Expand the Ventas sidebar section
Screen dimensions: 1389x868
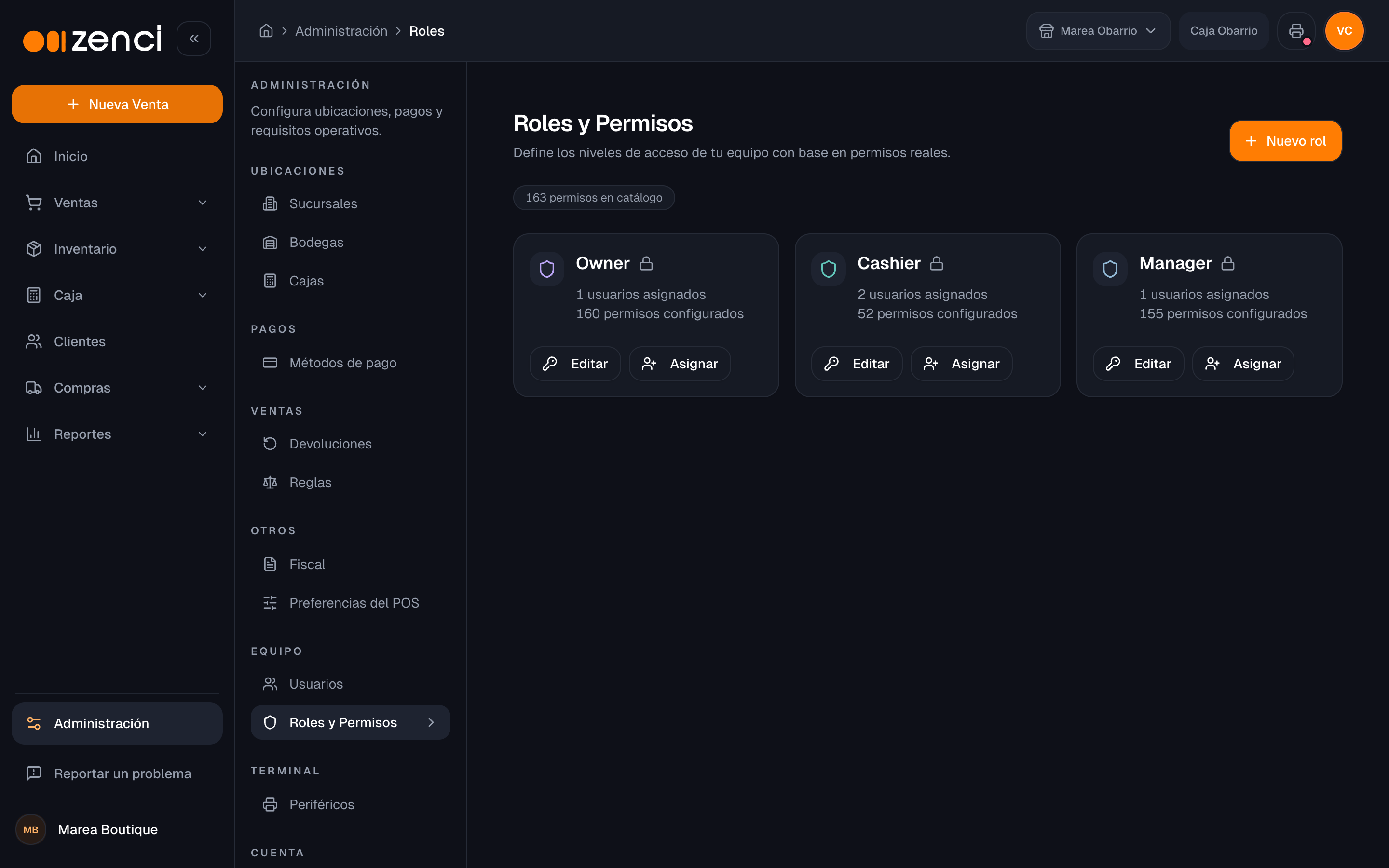[x=117, y=203]
